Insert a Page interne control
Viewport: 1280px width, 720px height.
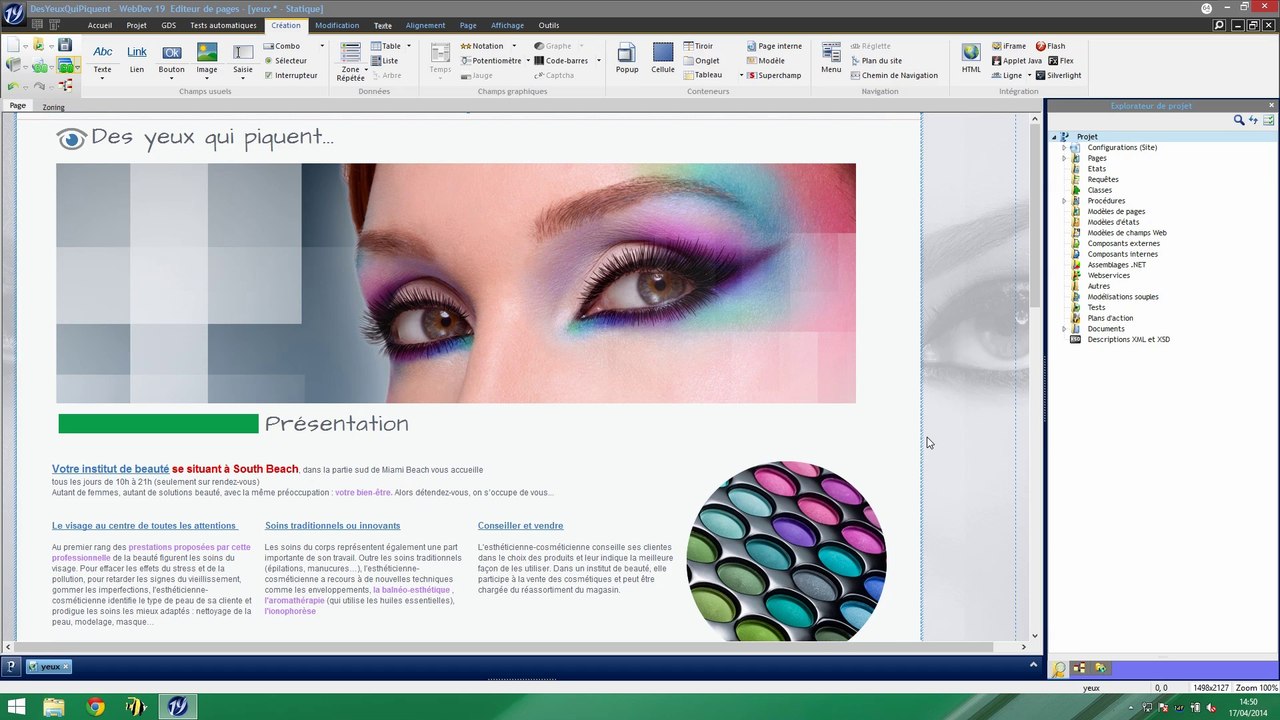774,46
